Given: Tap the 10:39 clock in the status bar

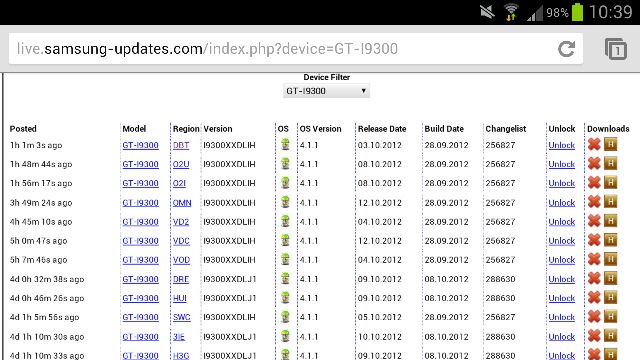Looking at the screenshot, I should pos(610,12).
